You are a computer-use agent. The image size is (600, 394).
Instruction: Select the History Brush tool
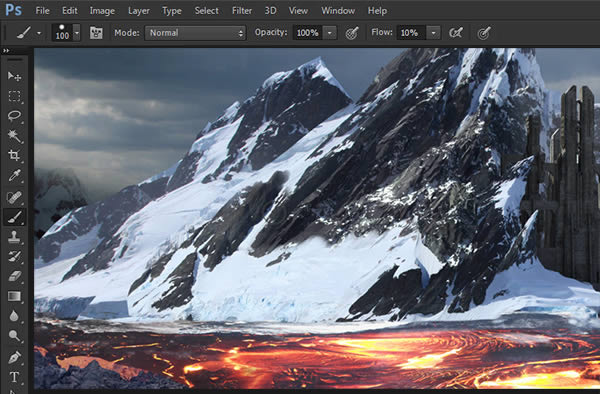click(14, 256)
